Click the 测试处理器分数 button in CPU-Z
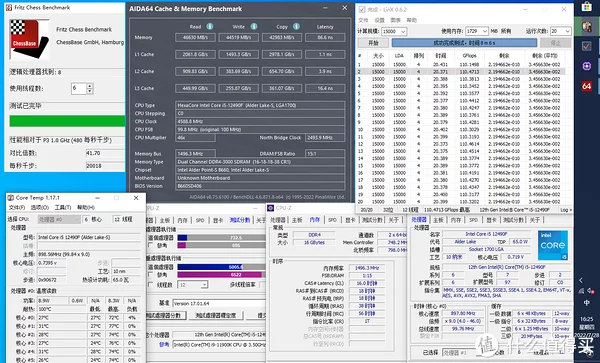Viewport: 600px width, 363px height. (166, 316)
